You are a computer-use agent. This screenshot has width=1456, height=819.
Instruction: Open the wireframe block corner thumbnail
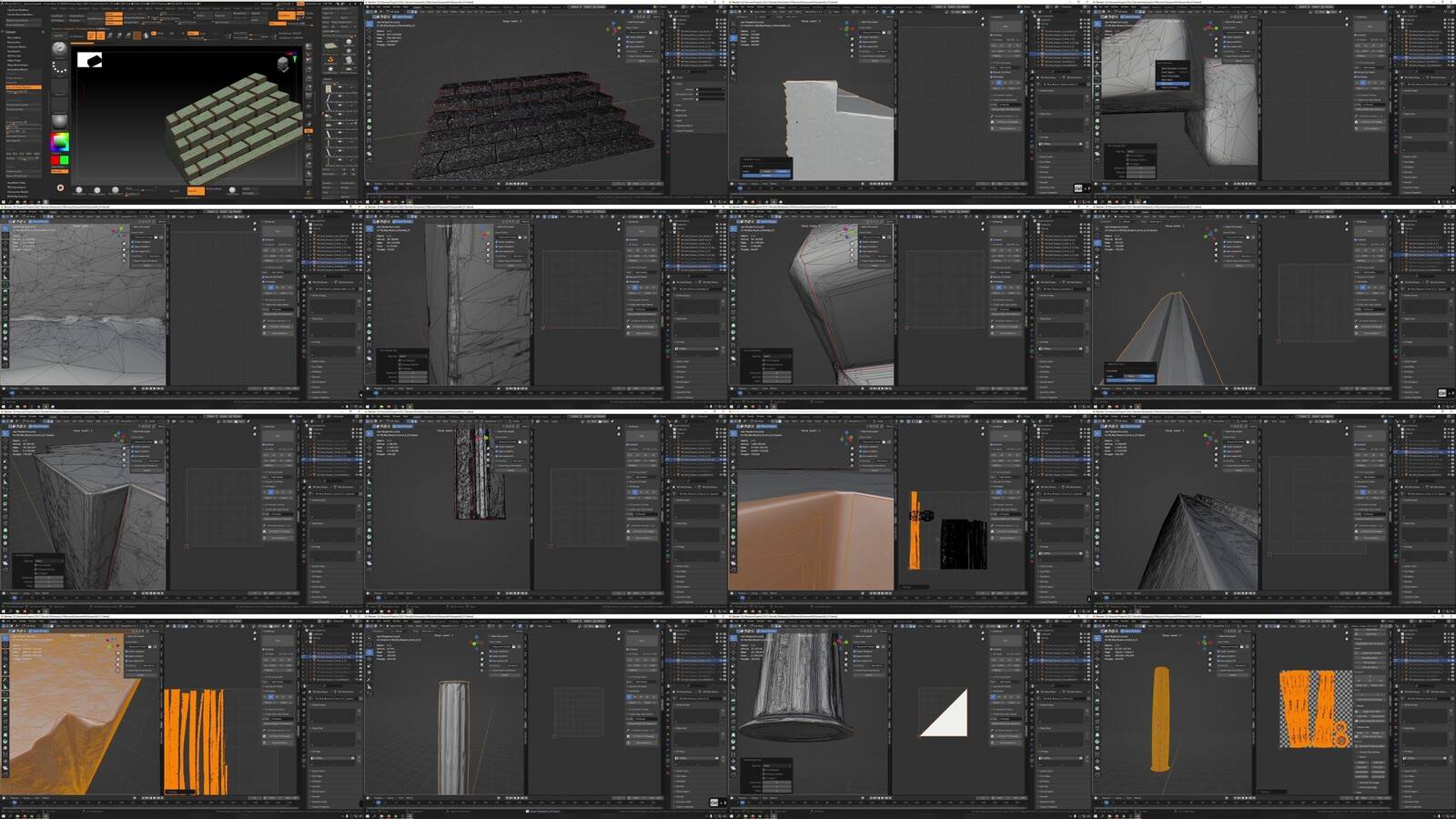coord(182,511)
